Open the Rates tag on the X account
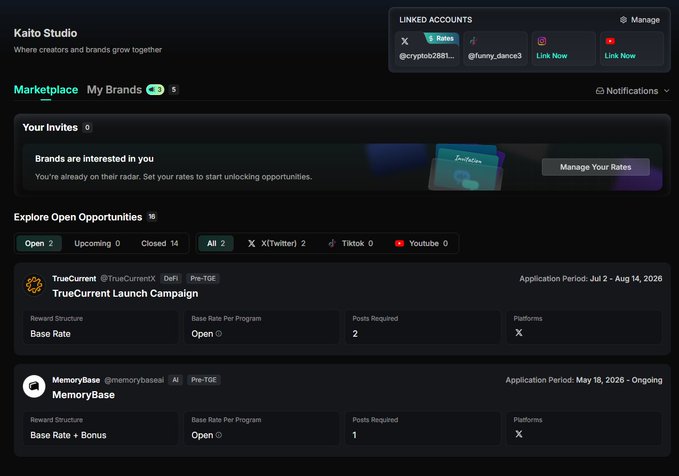The width and height of the screenshot is (679, 476). point(441,39)
